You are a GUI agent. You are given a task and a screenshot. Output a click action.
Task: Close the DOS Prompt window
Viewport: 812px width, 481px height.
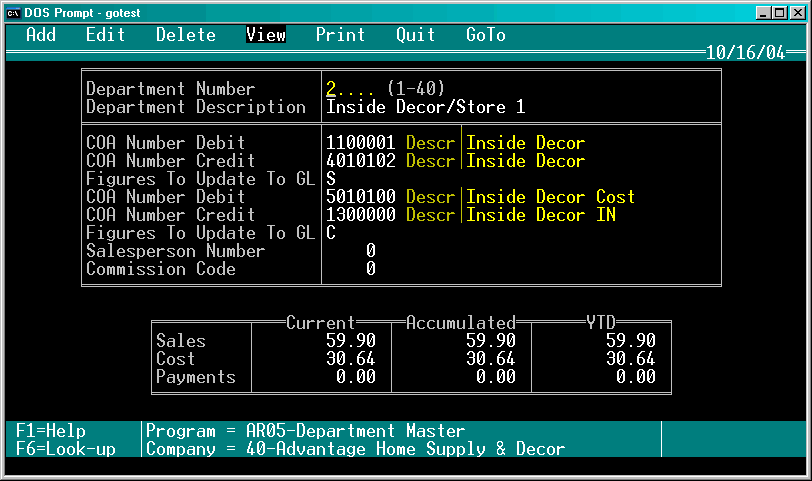[797, 13]
